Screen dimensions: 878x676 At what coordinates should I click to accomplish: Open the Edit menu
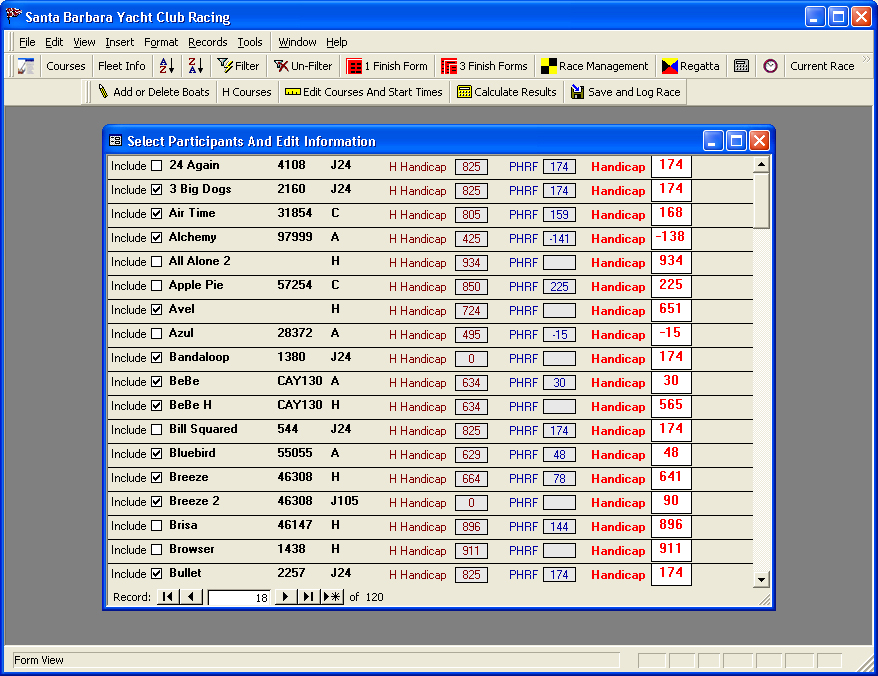[x=54, y=42]
